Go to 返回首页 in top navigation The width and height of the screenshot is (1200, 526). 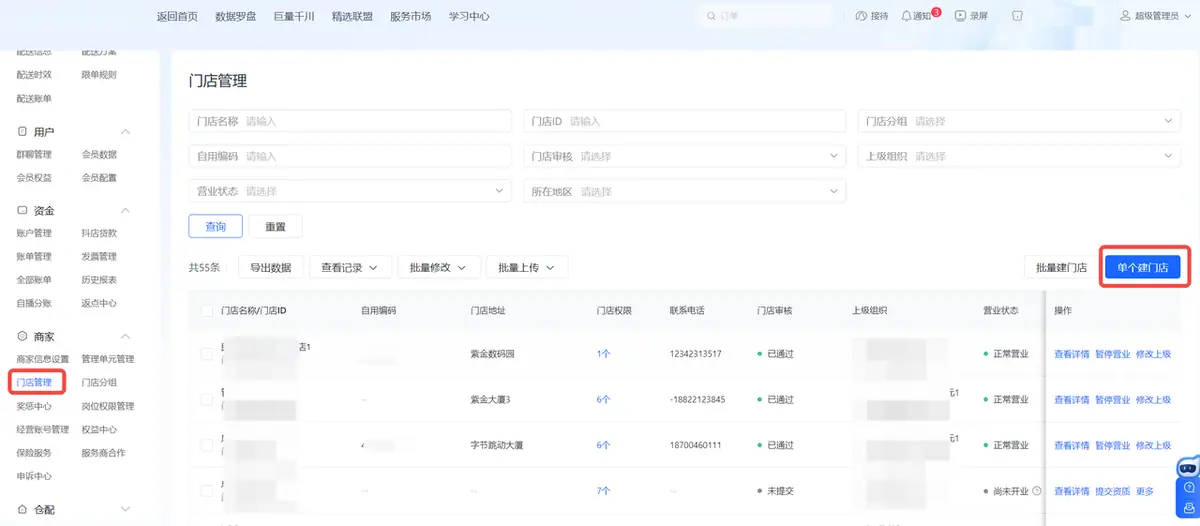(x=177, y=16)
